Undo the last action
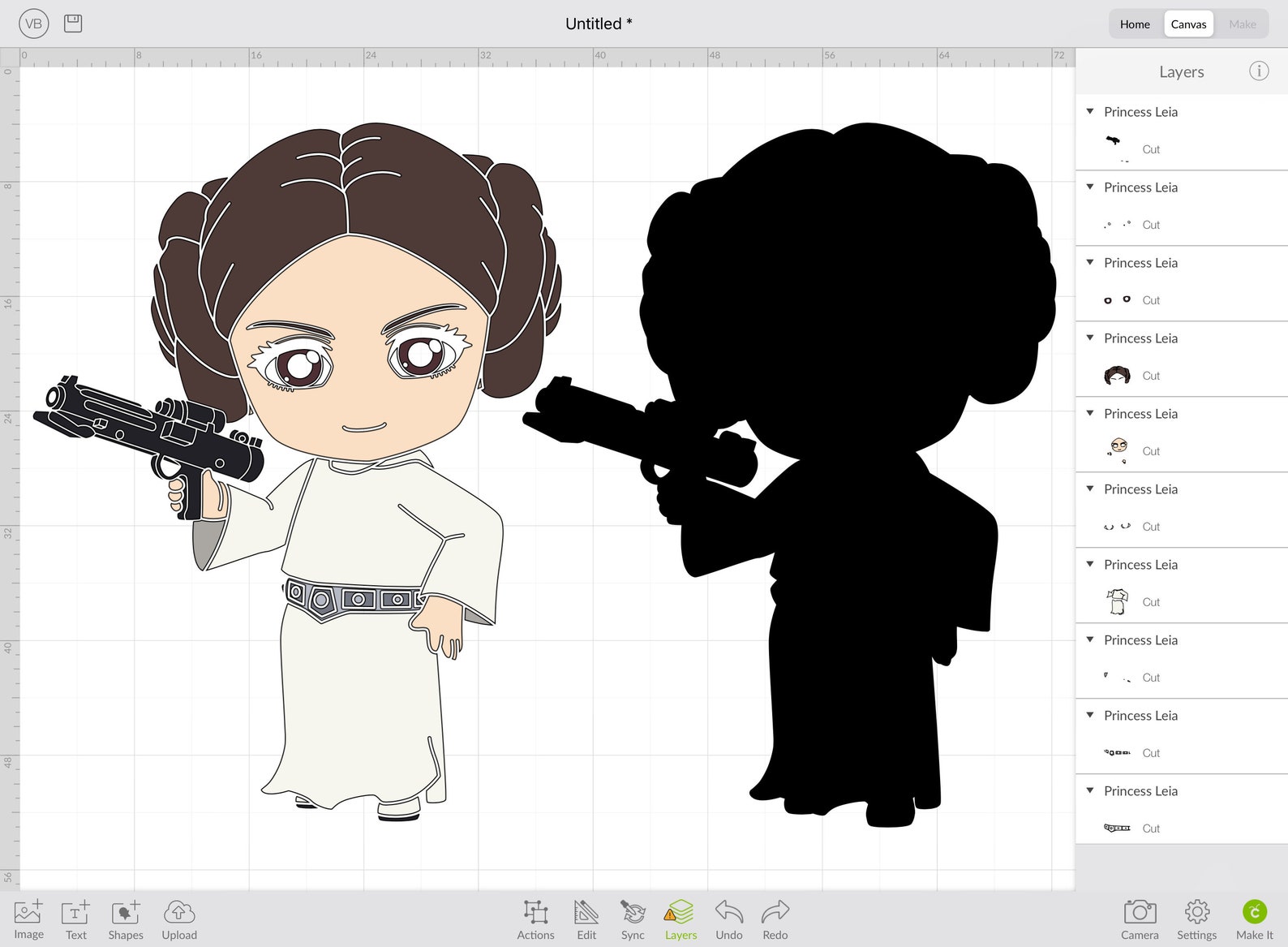Screen dimensions: 1288x947 point(729,919)
